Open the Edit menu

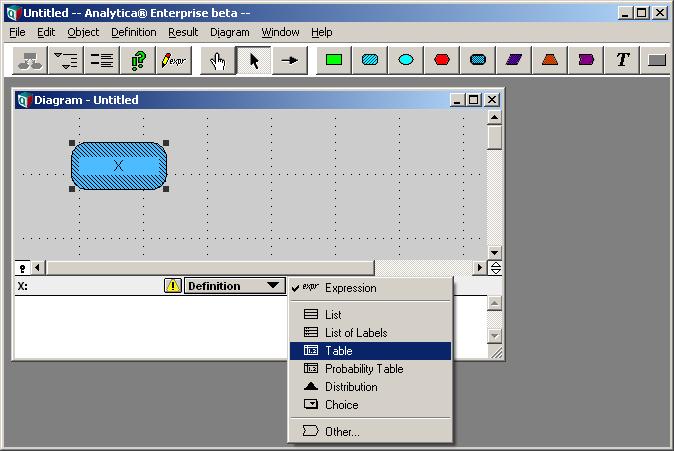pyautogui.click(x=46, y=32)
